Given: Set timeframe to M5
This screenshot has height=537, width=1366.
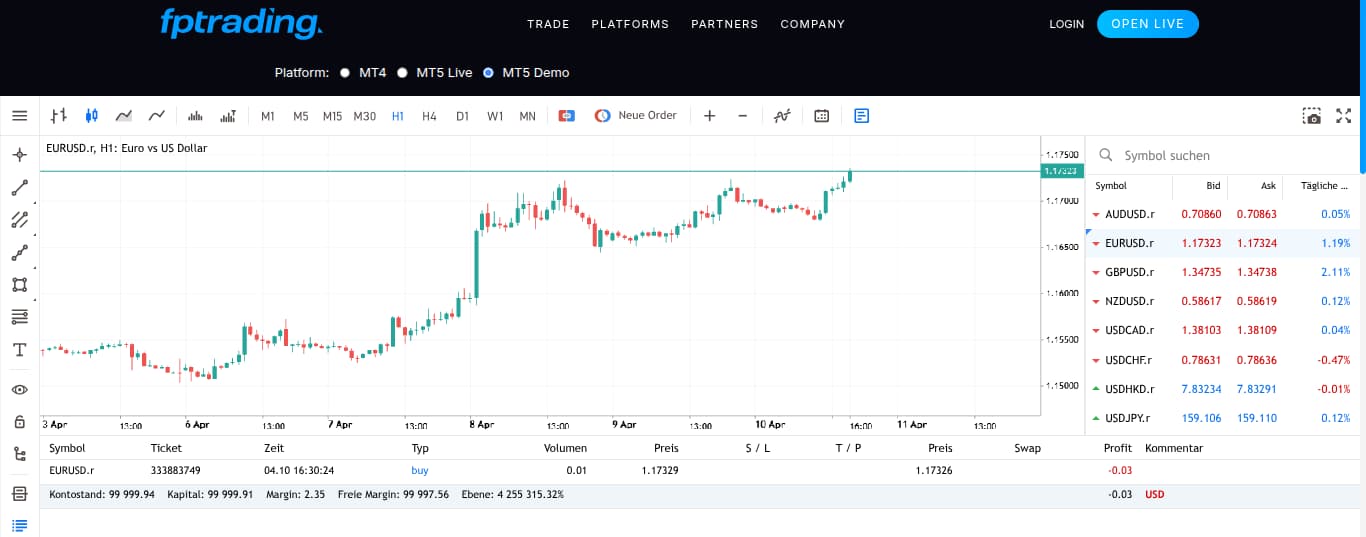Looking at the screenshot, I should [301, 116].
